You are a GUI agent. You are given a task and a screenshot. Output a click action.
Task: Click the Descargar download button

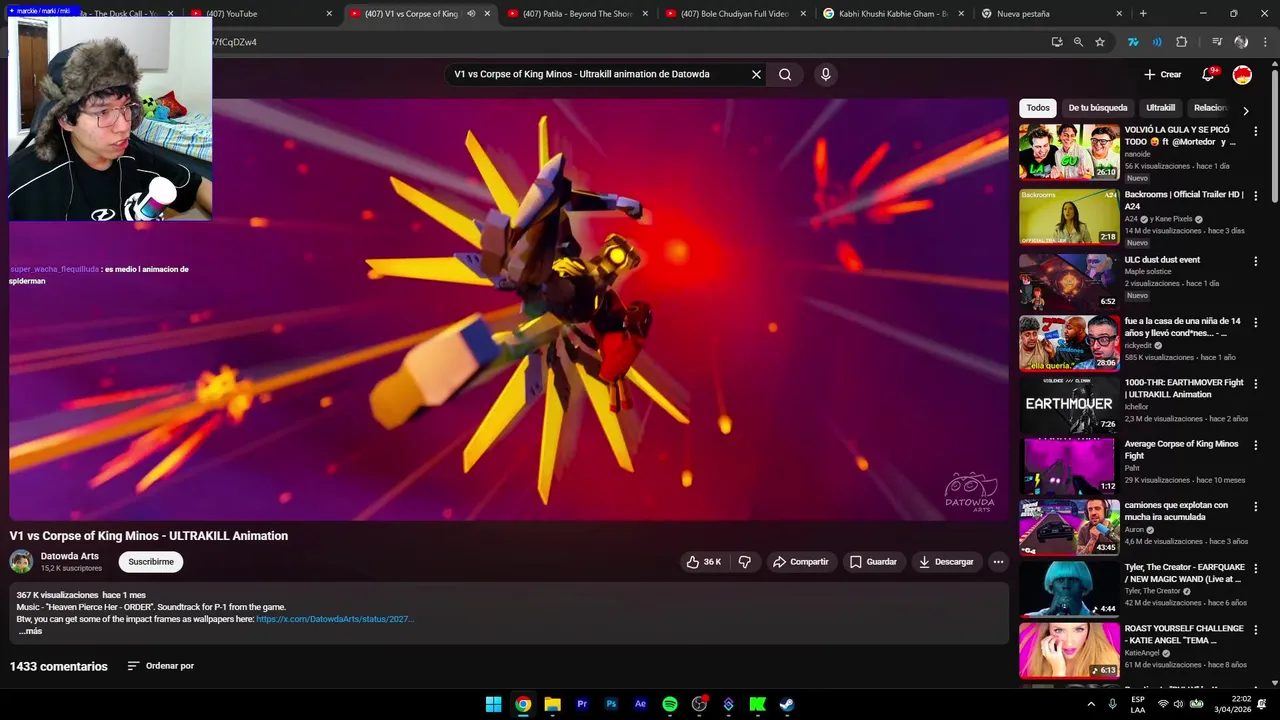click(x=946, y=562)
